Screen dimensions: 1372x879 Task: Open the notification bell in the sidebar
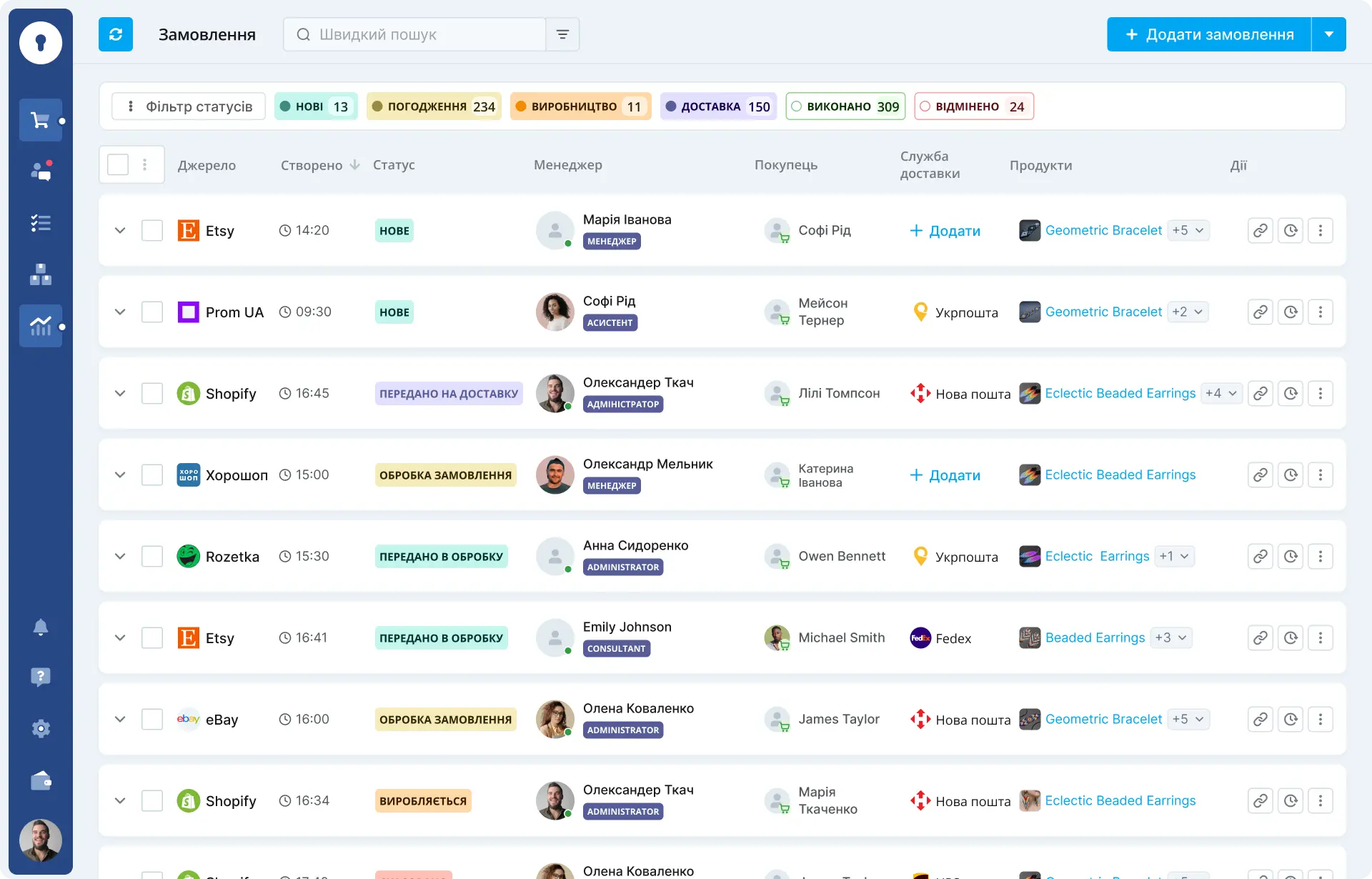[41, 627]
